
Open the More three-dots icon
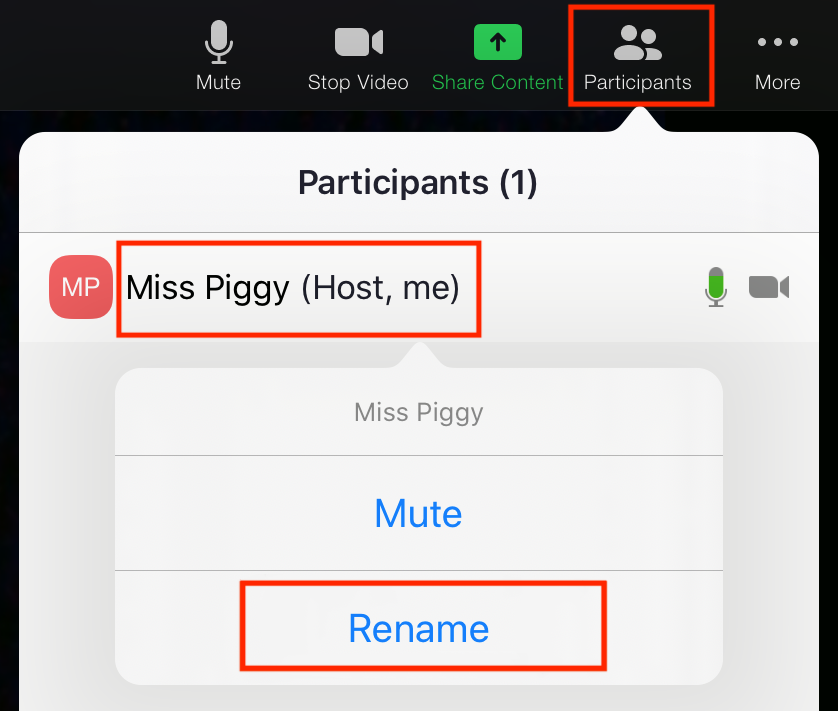coord(778,42)
